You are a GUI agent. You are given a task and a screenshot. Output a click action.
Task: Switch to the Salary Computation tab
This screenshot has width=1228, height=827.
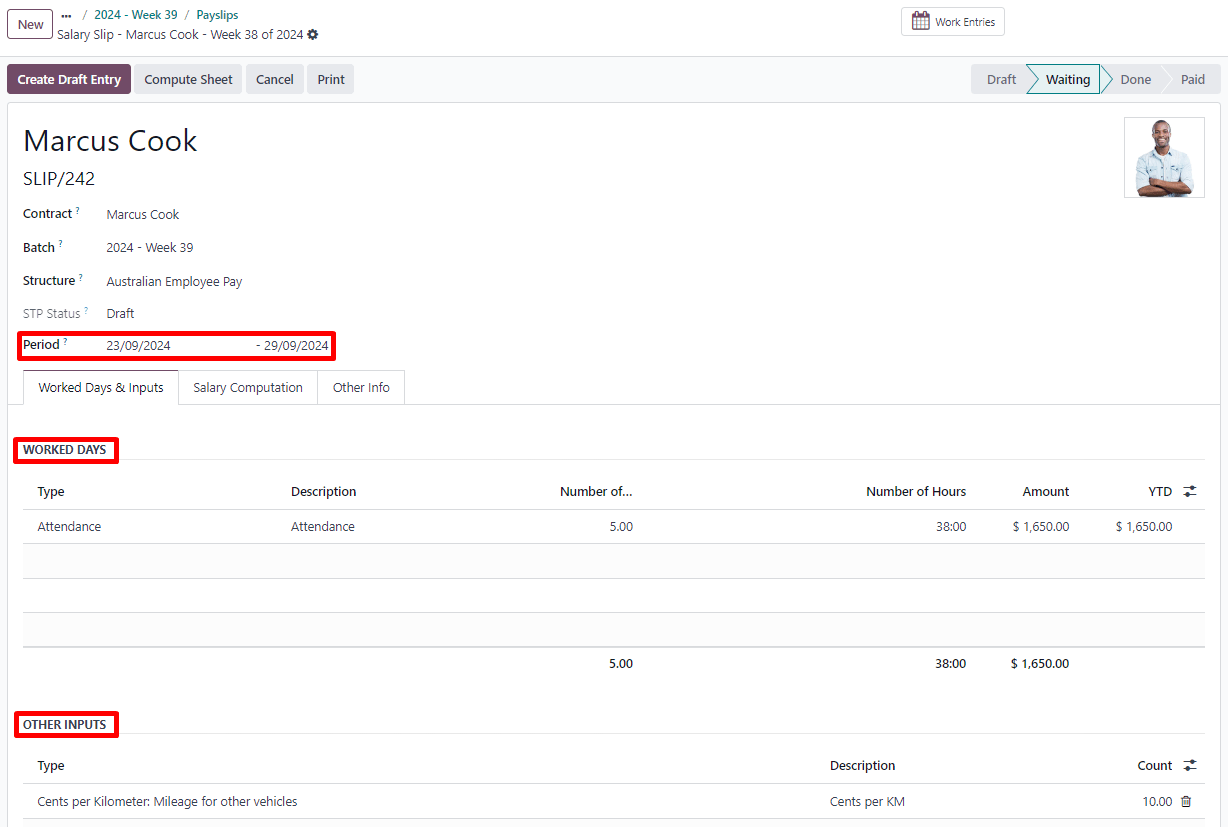coord(248,388)
